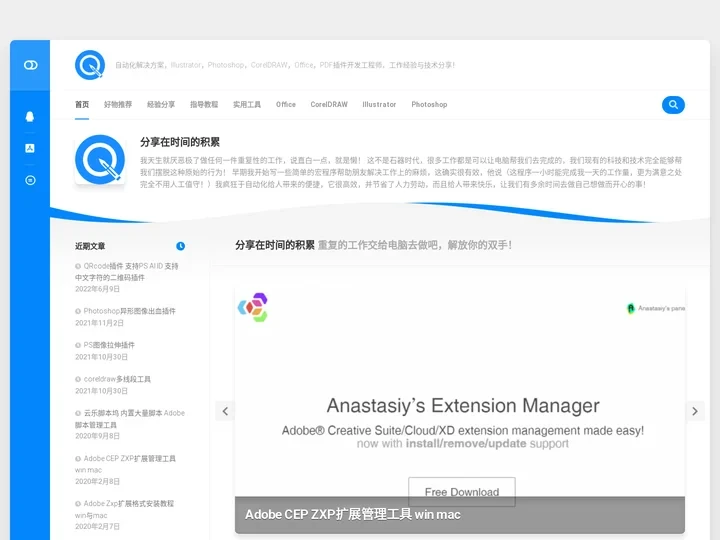Click the site logo in header
The width and height of the screenshot is (720, 540).
pos(90,65)
